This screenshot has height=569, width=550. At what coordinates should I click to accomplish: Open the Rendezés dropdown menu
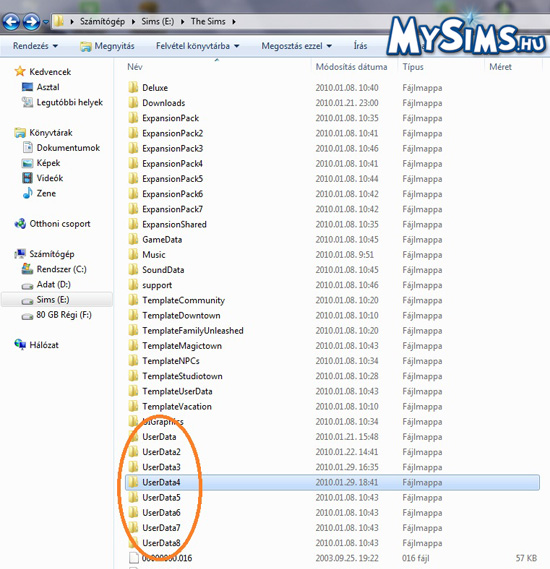pyautogui.click(x=35, y=46)
